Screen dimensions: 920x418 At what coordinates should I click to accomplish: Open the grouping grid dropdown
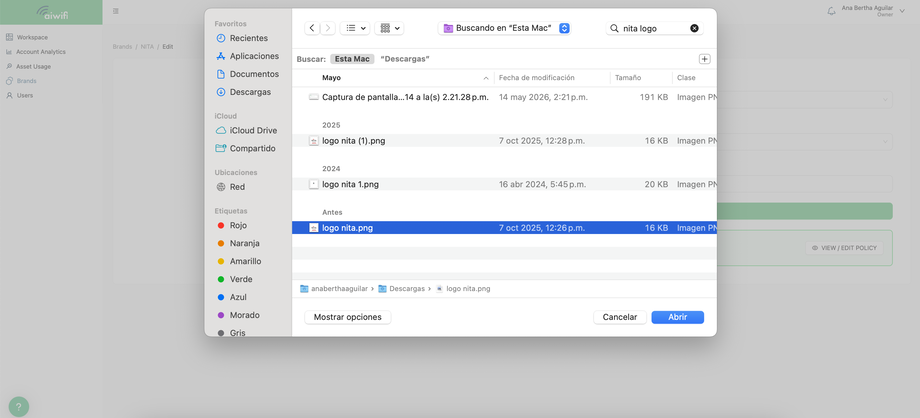pyautogui.click(x=389, y=28)
